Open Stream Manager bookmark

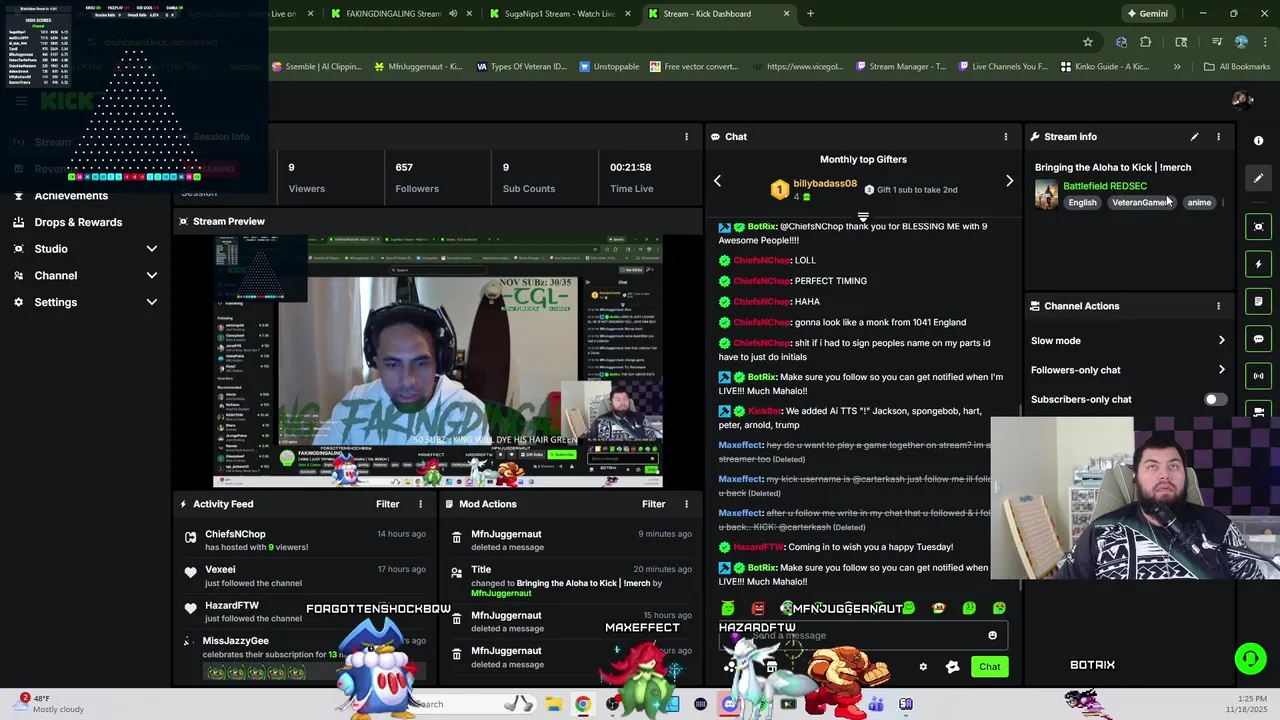coord(900,67)
